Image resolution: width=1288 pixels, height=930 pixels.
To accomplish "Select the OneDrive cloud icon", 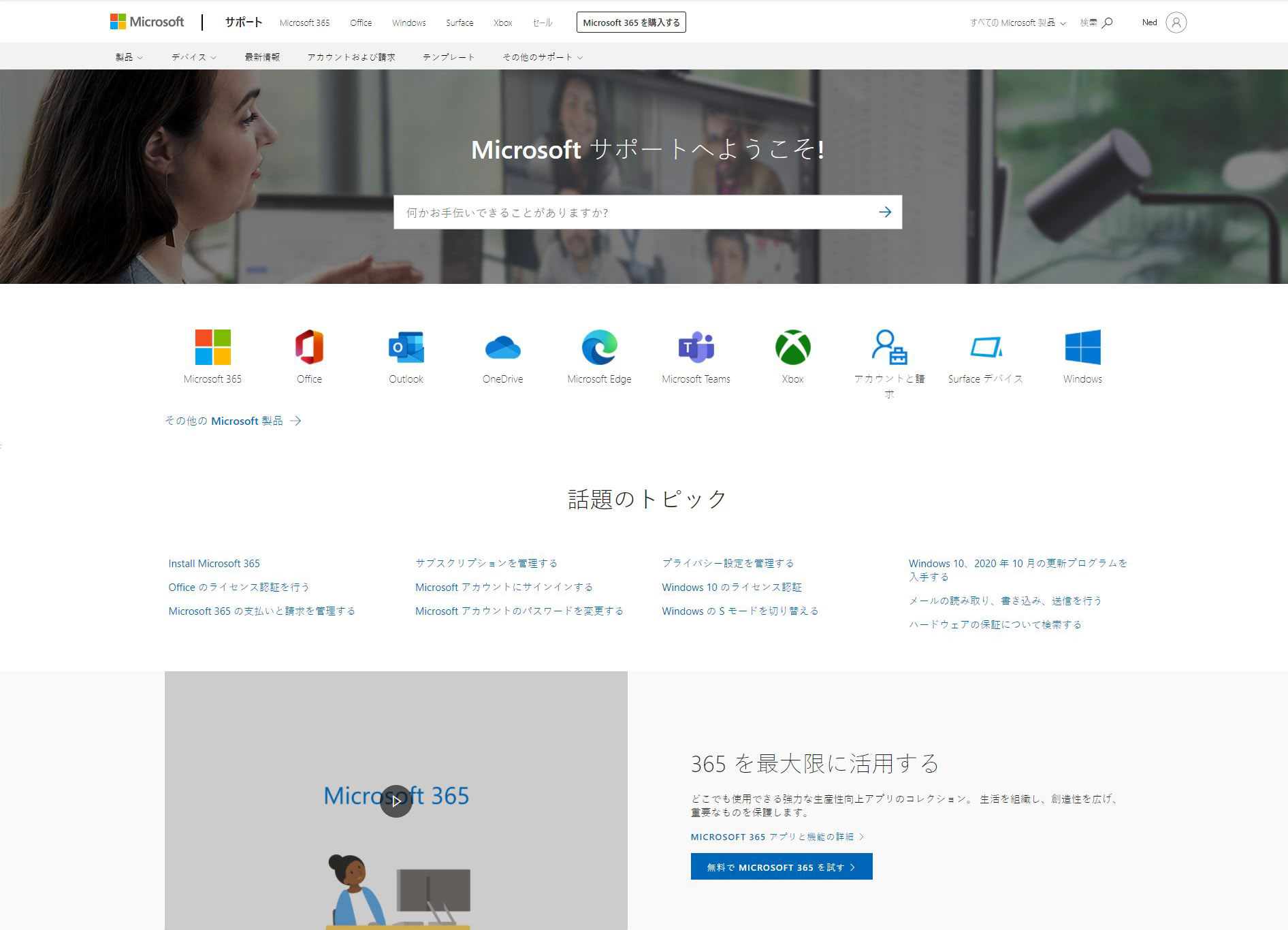I will 502,347.
